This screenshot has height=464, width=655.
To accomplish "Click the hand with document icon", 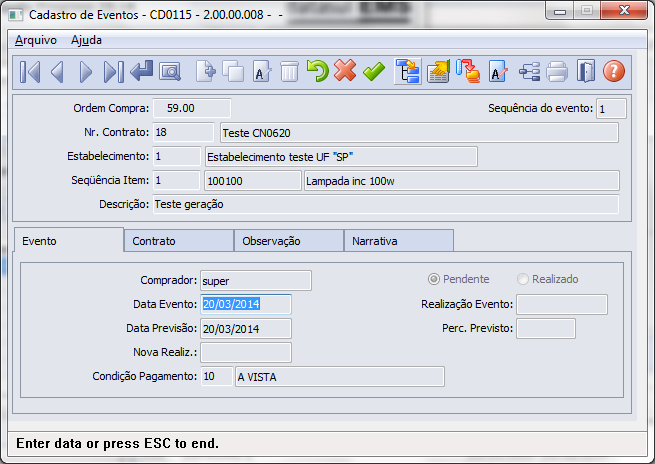I will tap(438, 71).
